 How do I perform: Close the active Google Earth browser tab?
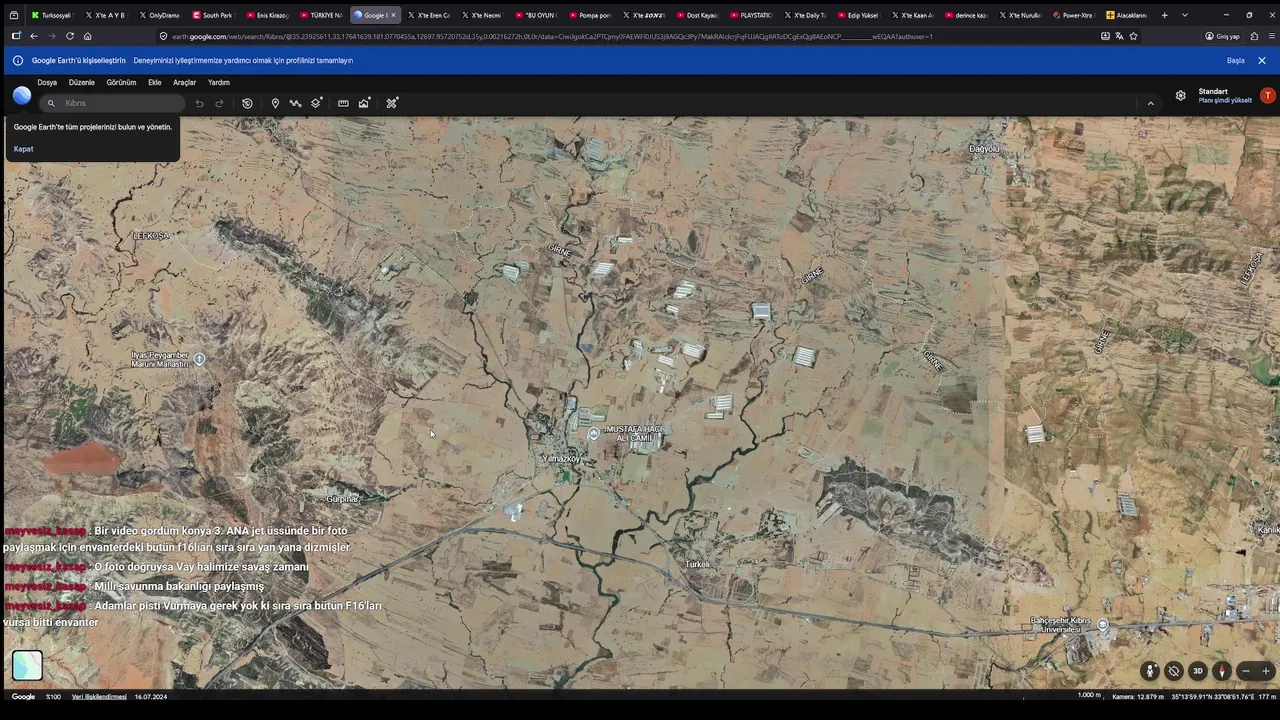click(x=393, y=15)
